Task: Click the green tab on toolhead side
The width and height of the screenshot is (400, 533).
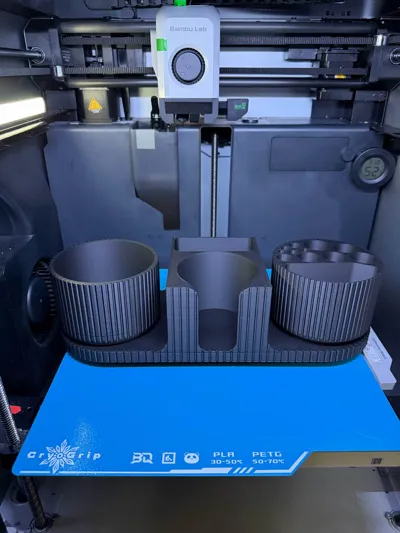Action: tap(161, 45)
